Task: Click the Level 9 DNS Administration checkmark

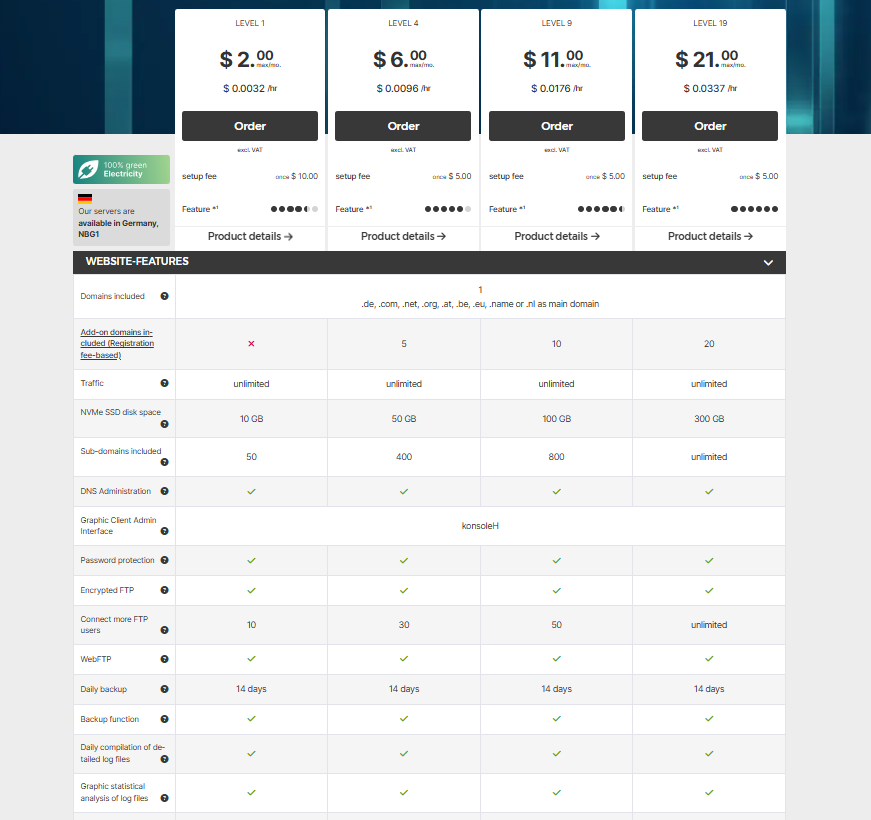Action: click(557, 492)
